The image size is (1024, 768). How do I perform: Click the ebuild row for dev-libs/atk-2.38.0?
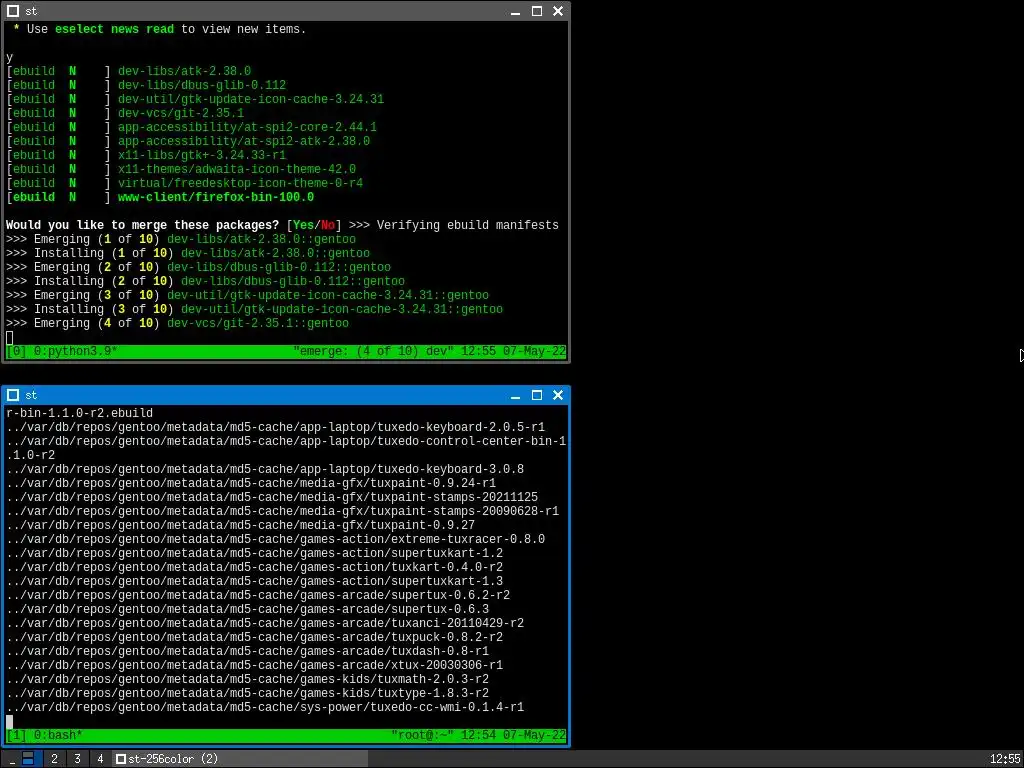[x=129, y=71]
